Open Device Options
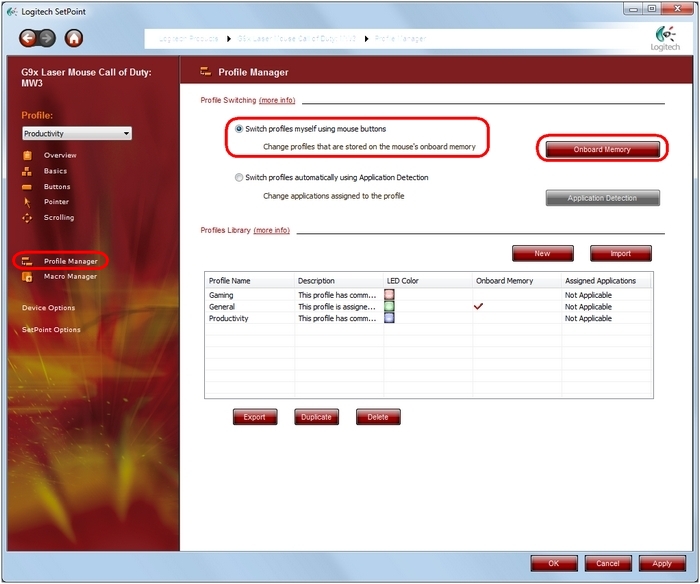 point(48,308)
